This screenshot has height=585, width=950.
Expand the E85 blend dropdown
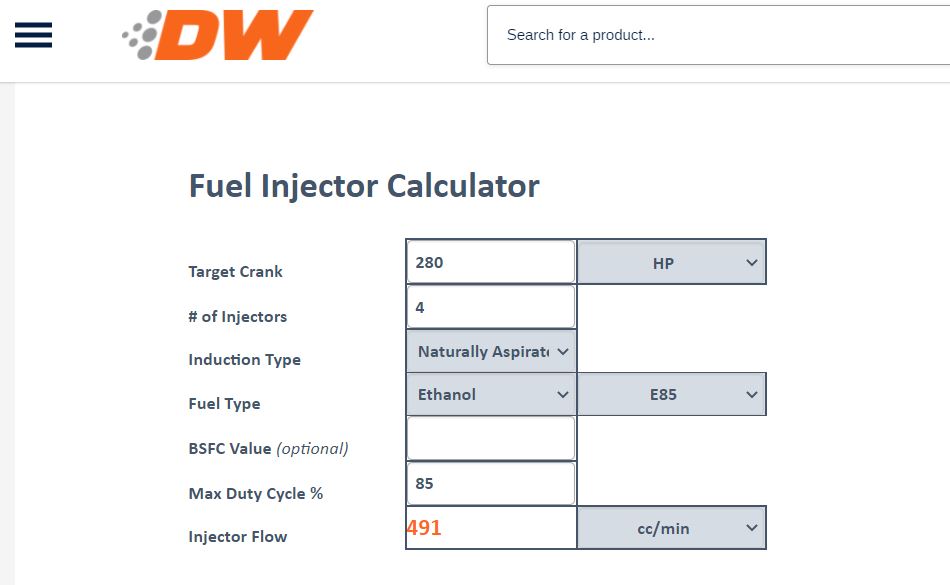(x=671, y=394)
